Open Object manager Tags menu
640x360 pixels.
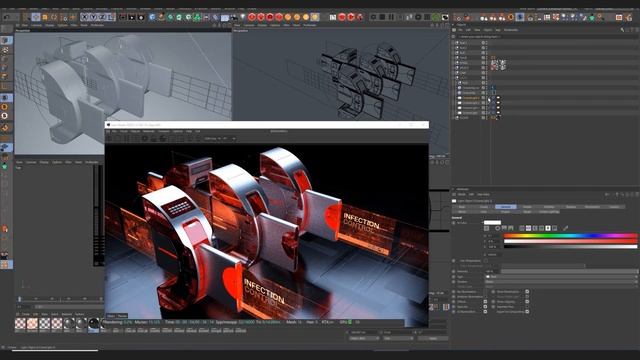(x=498, y=30)
